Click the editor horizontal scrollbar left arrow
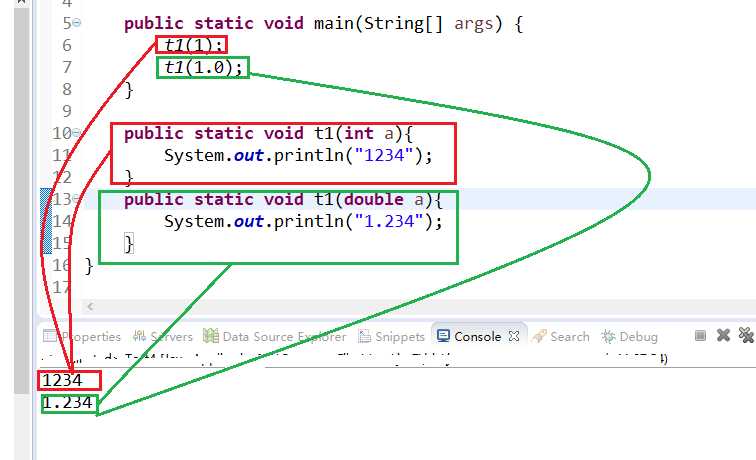This screenshot has height=460, width=756. (x=90, y=306)
